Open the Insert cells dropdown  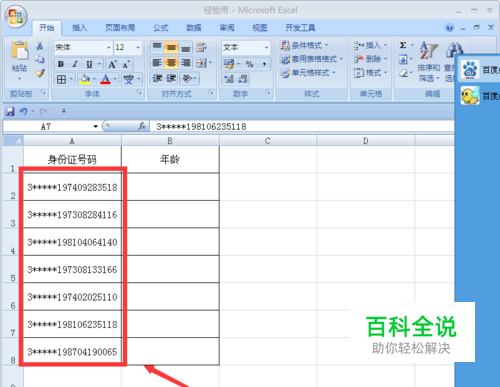click(370, 45)
